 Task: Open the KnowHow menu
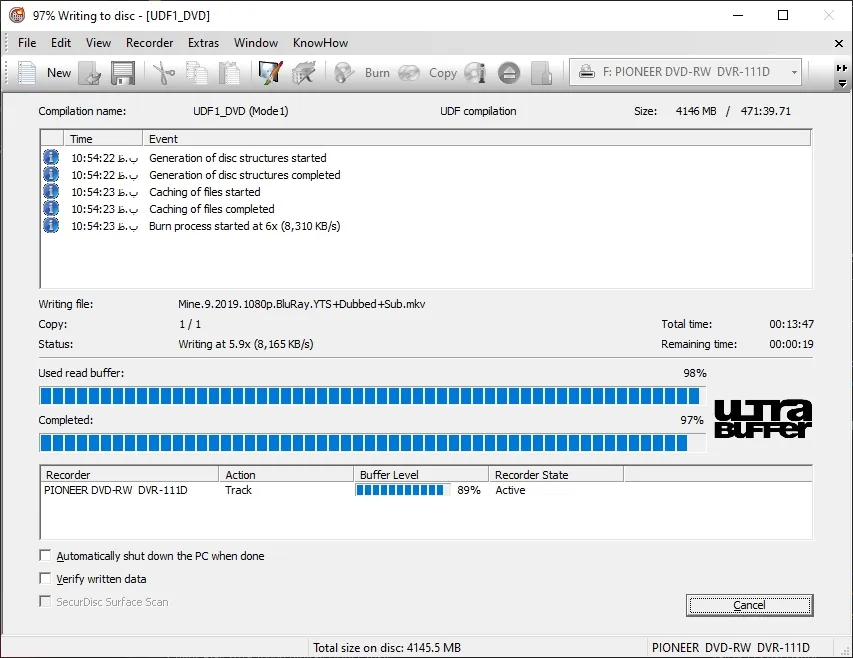coord(321,43)
